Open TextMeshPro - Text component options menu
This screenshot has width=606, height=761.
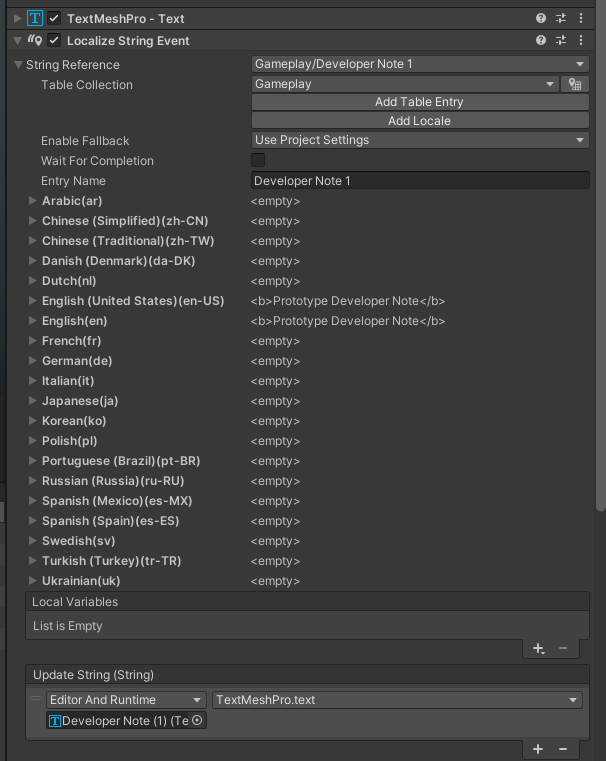pos(581,18)
